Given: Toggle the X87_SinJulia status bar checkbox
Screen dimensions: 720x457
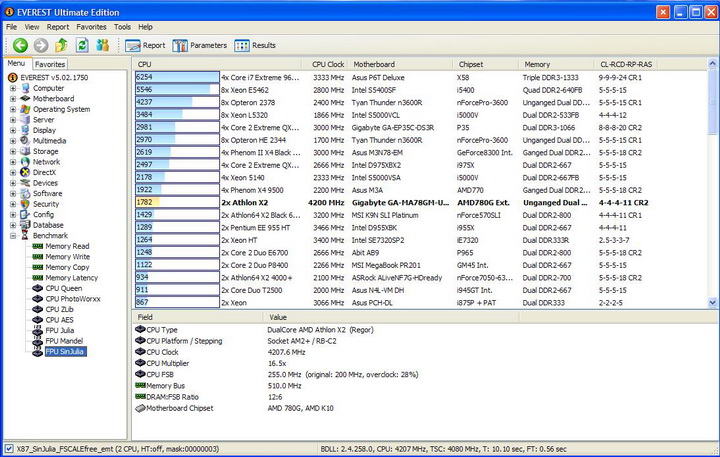Looking at the screenshot, I should pos(9,449).
